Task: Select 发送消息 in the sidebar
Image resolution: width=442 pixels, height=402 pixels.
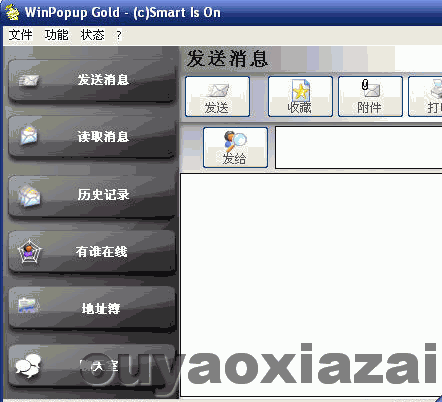Action: [x=92, y=80]
